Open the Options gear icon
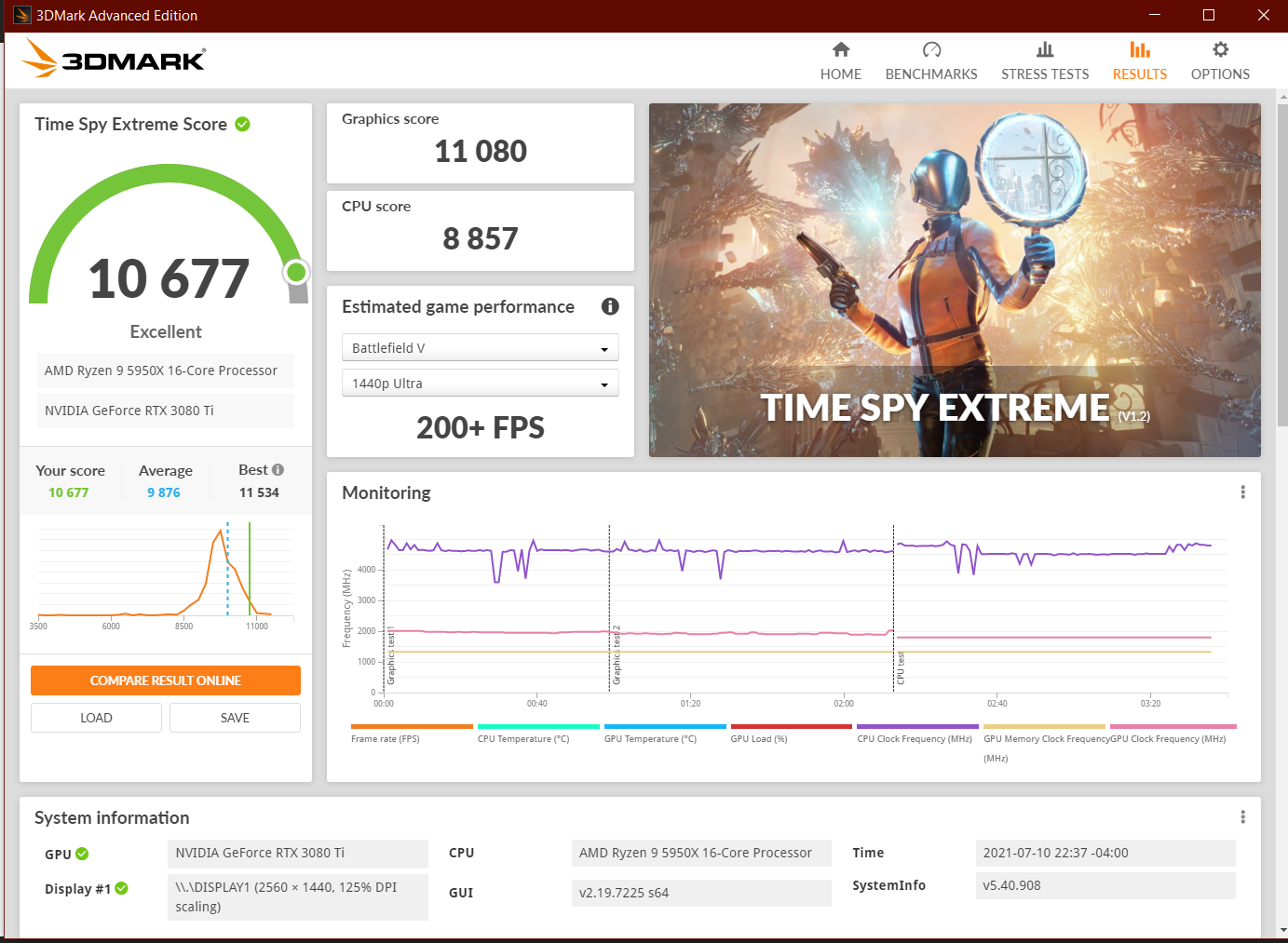 [1220, 49]
